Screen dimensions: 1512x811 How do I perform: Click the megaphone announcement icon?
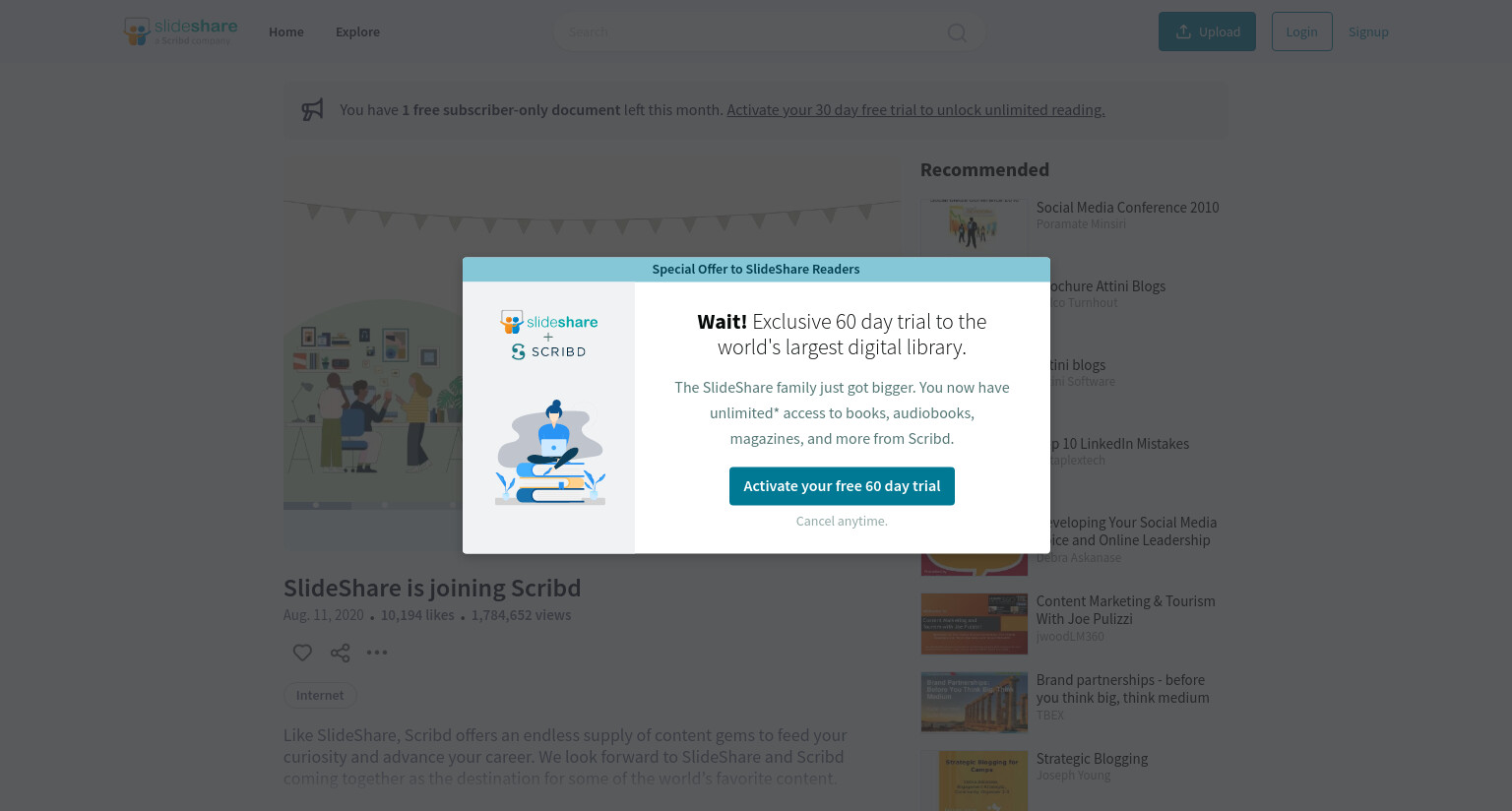point(312,109)
